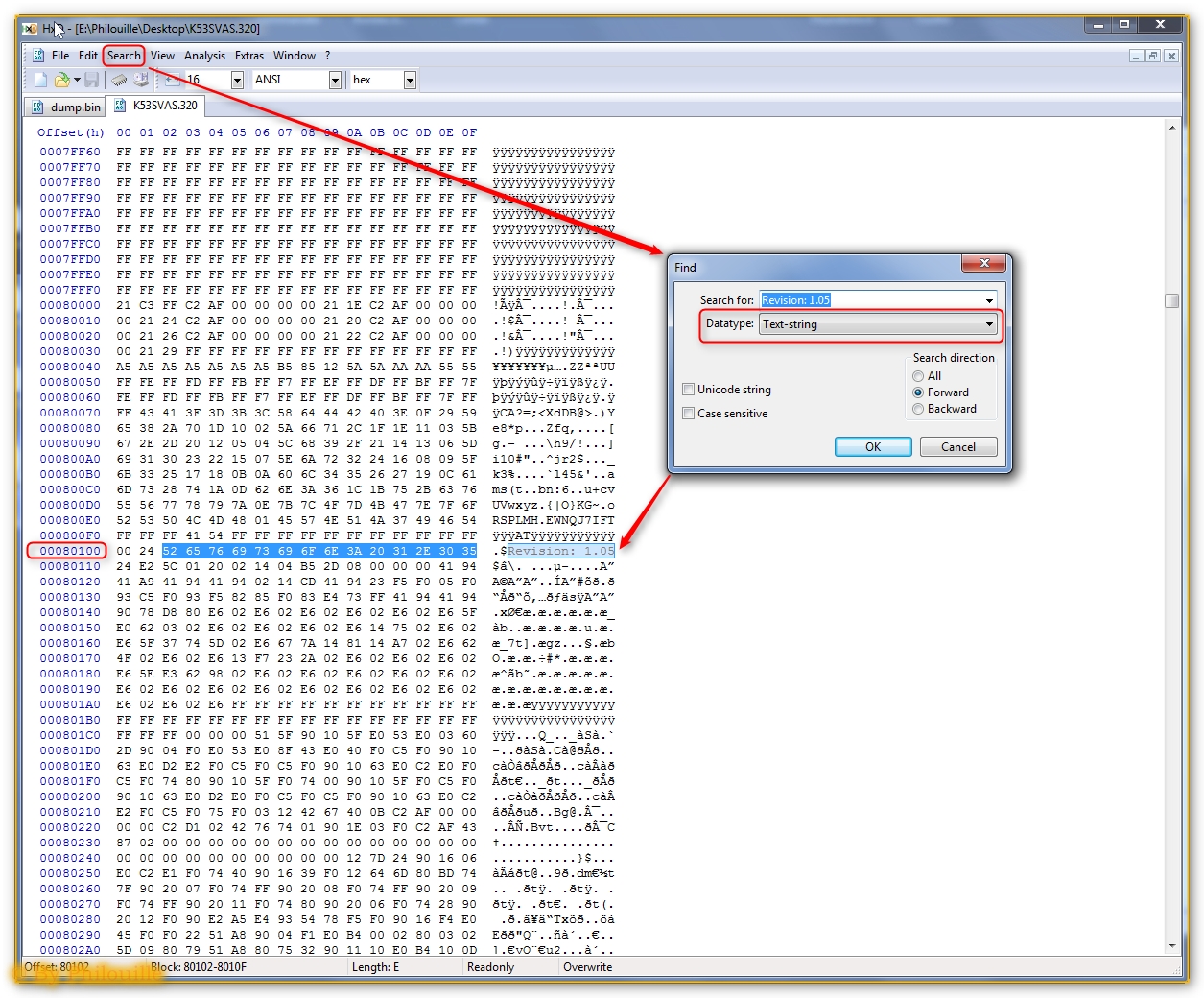The width and height of the screenshot is (1204, 998).
Task: Switch to the dump.bin tab
Action: (x=67, y=107)
